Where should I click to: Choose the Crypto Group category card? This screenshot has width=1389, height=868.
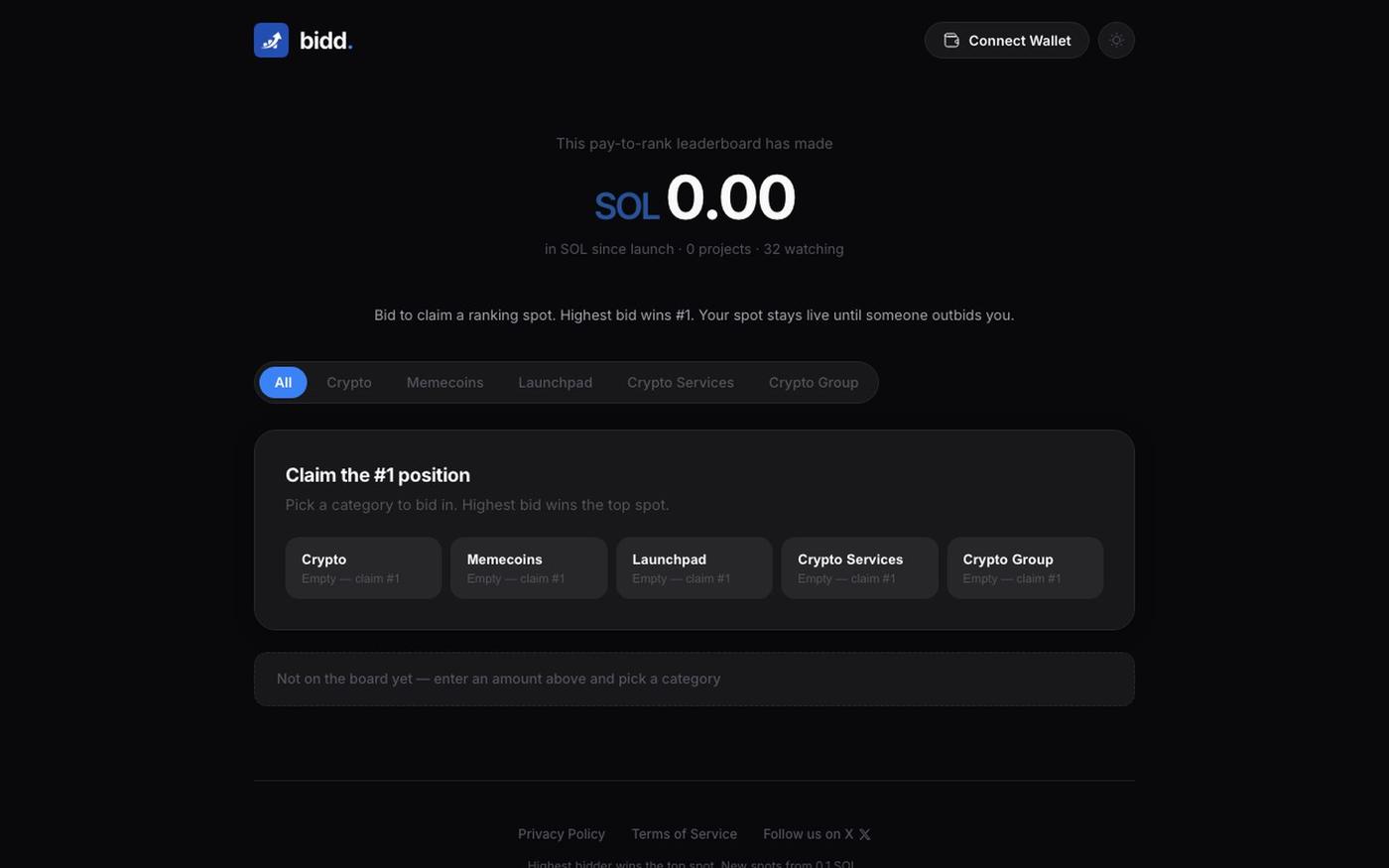point(1025,568)
